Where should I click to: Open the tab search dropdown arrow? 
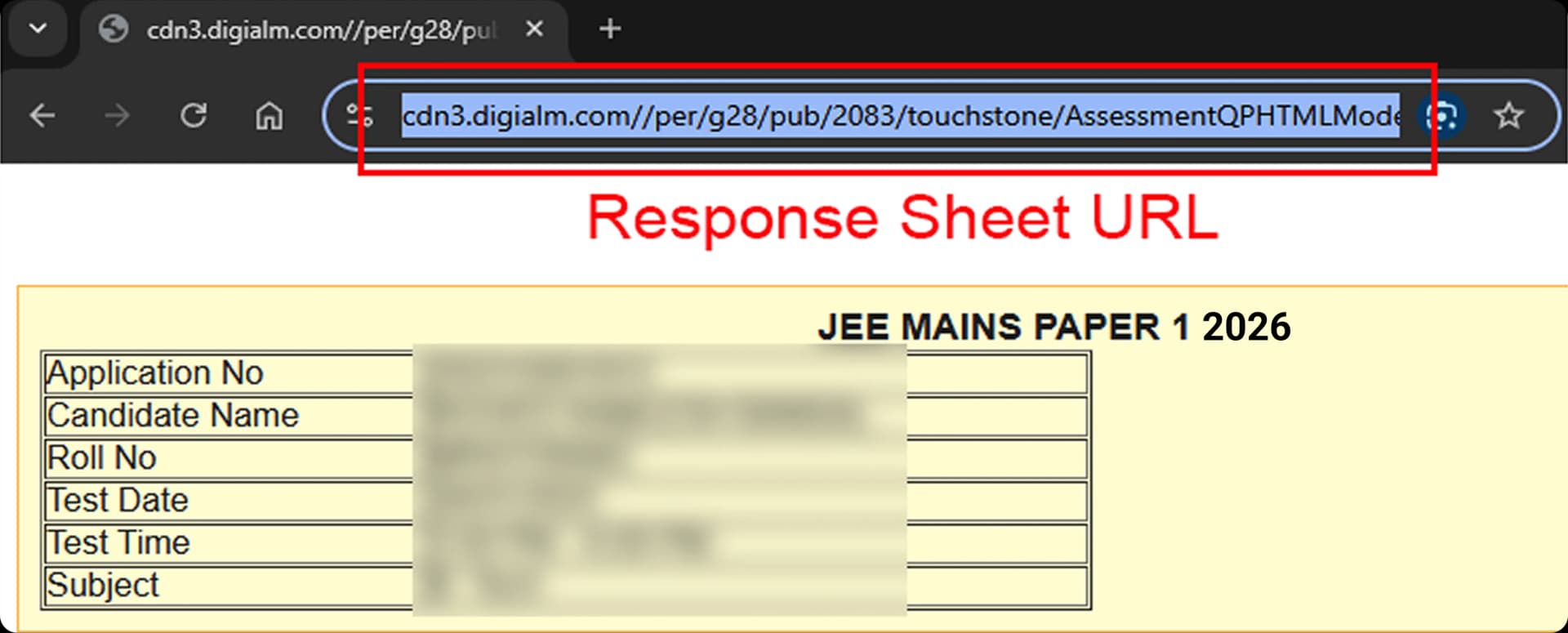coord(38,29)
